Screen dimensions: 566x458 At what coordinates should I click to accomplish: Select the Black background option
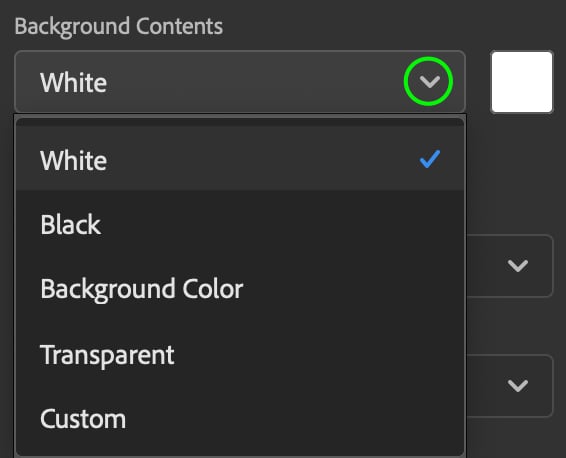tap(240, 224)
